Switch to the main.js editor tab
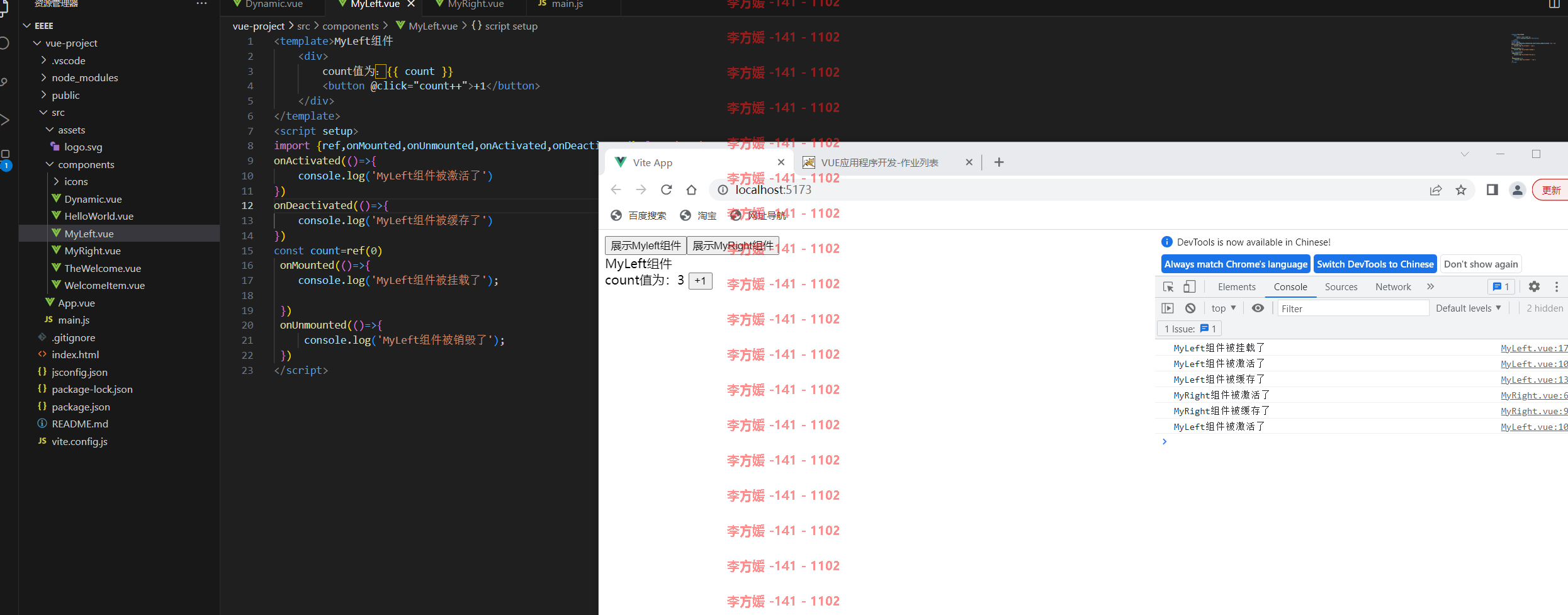The image size is (1568, 615). pyautogui.click(x=567, y=4)
